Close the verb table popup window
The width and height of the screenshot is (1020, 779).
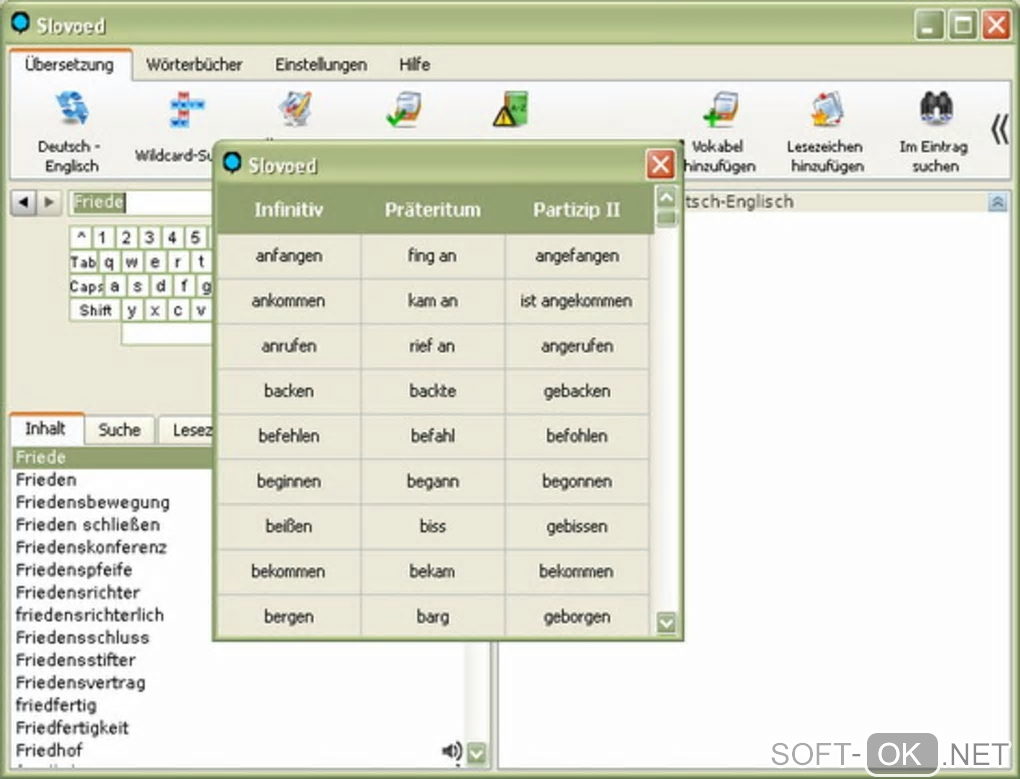tap(660, 164)
